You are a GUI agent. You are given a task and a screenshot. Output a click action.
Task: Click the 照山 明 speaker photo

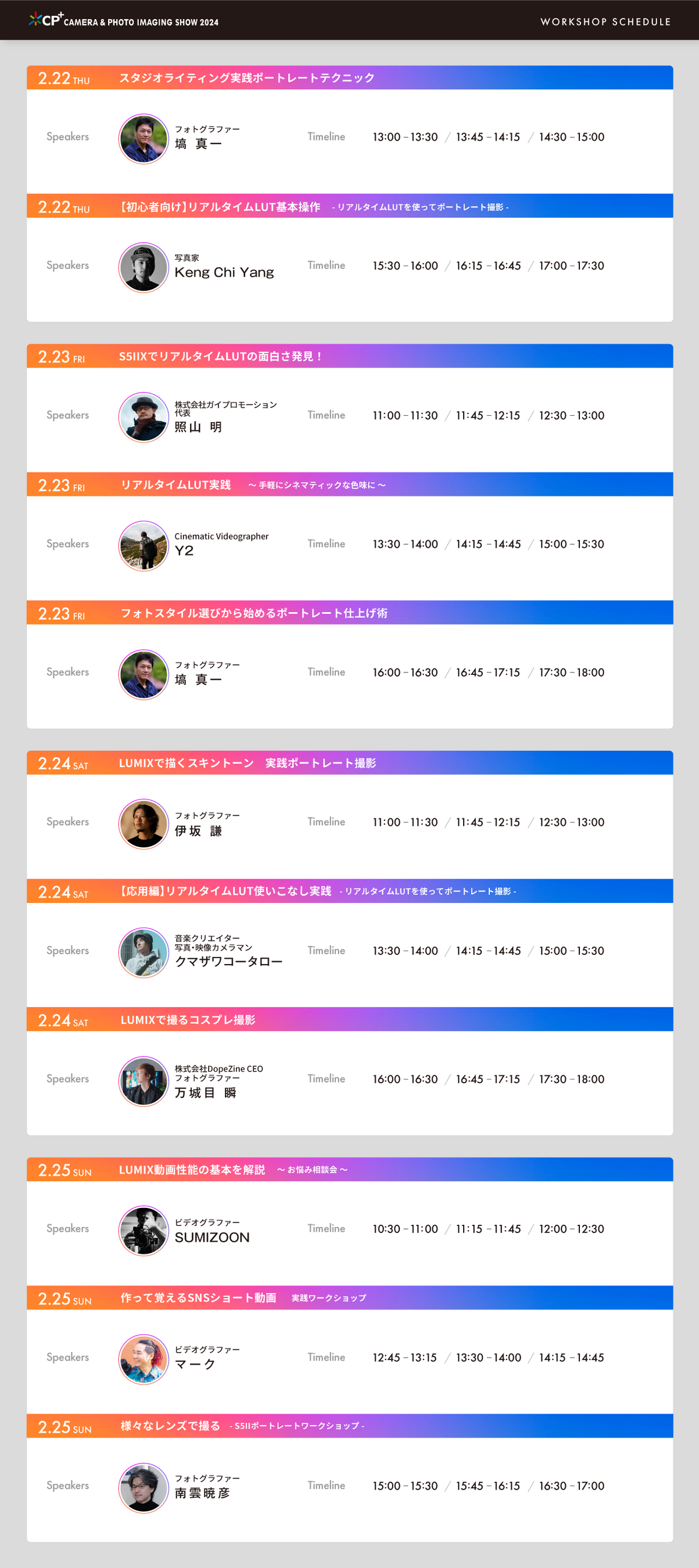[x=143, y=417]
